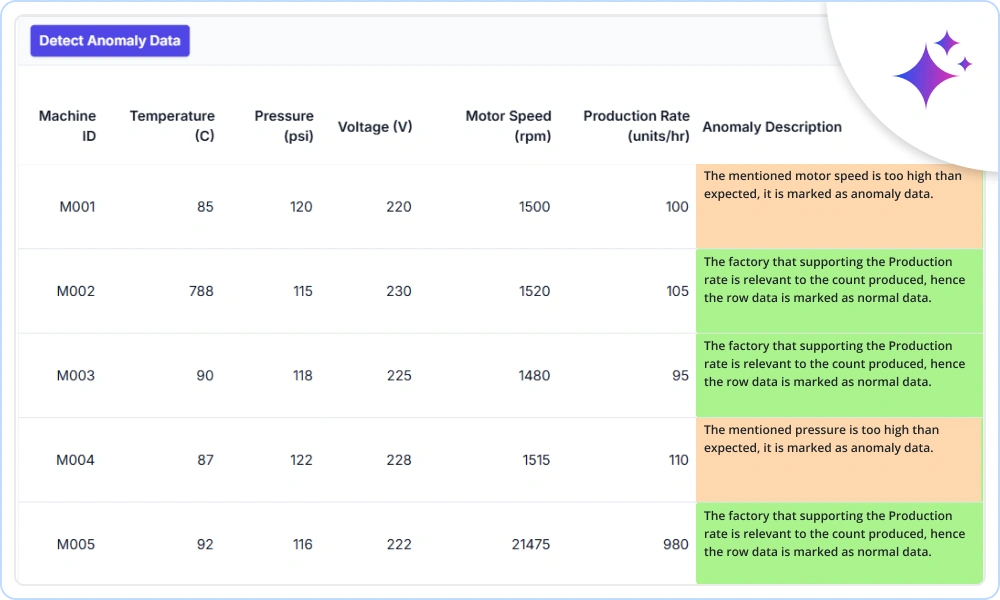Select the Pressure (psi) column header
This screenshot has height=600, width=1000.
284,126
